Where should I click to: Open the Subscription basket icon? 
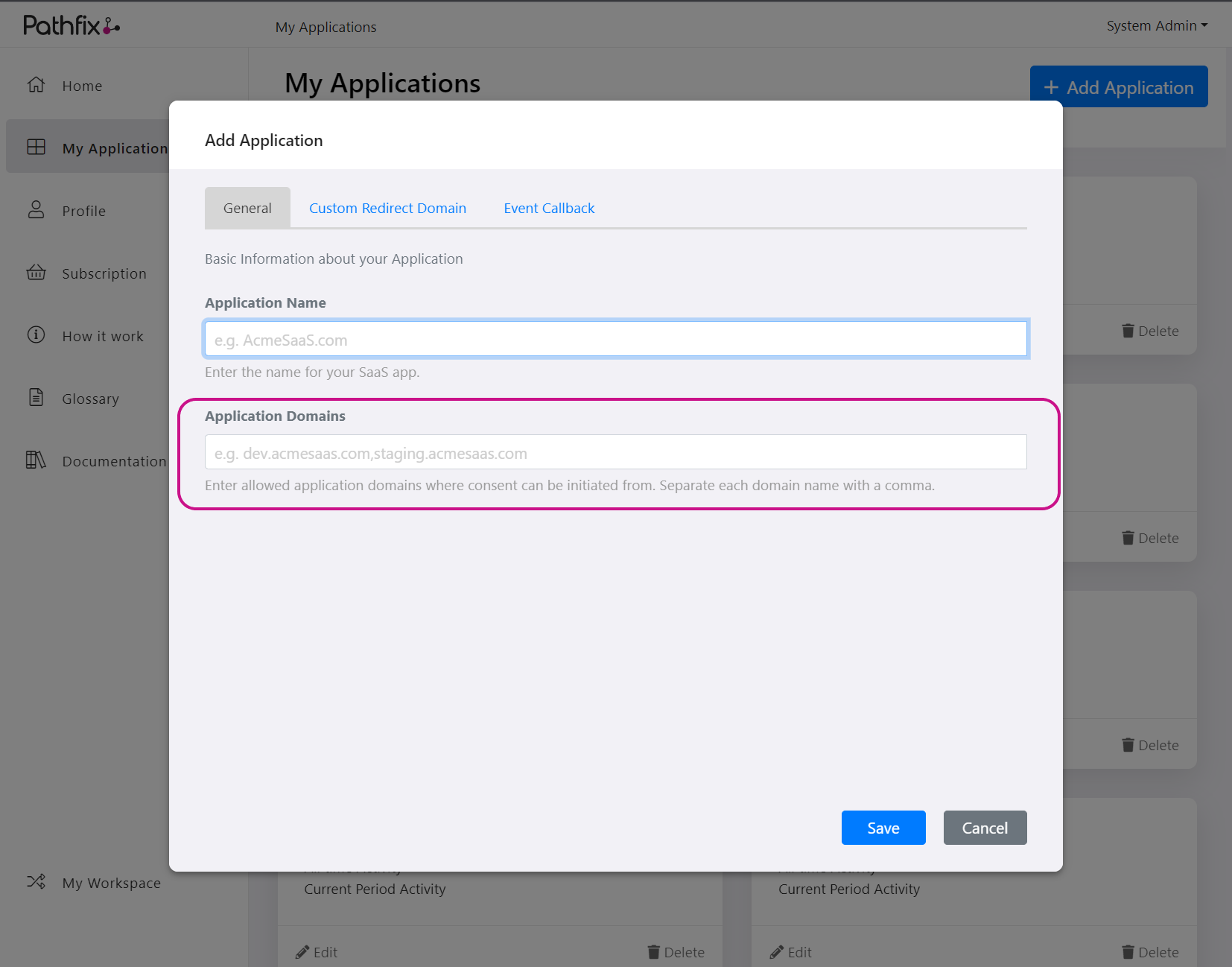(x=36, y=273)
